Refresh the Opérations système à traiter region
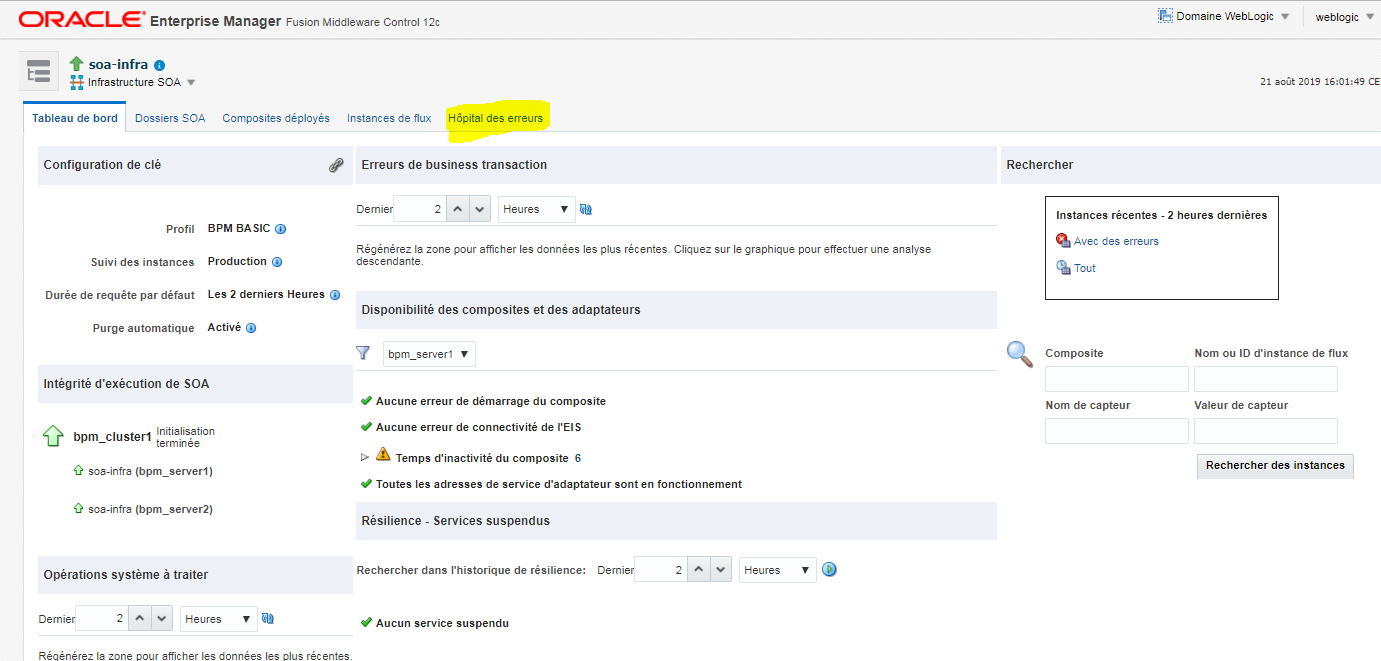The height and width of the screenshot is (661, 1381). [268, 619]
